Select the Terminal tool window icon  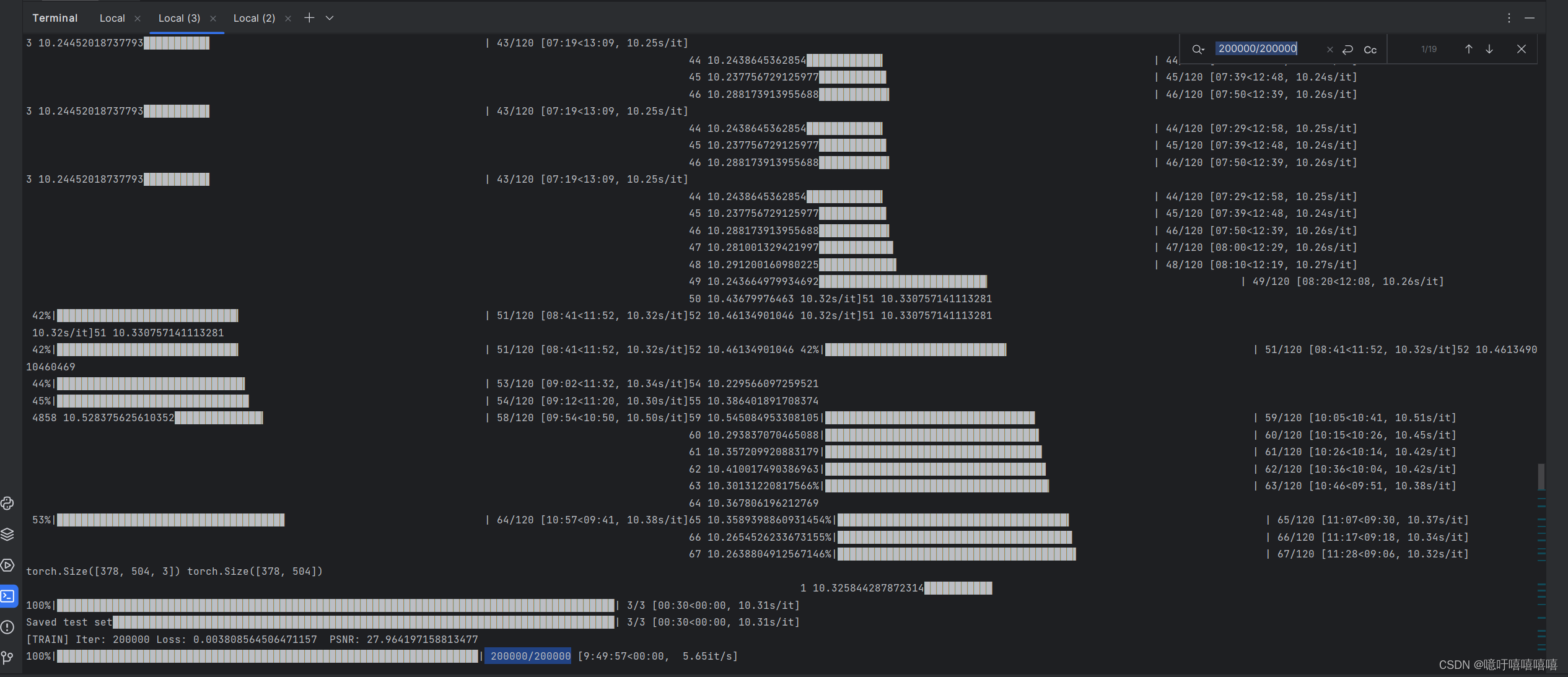pyautogui.click(x=8, y=596)
